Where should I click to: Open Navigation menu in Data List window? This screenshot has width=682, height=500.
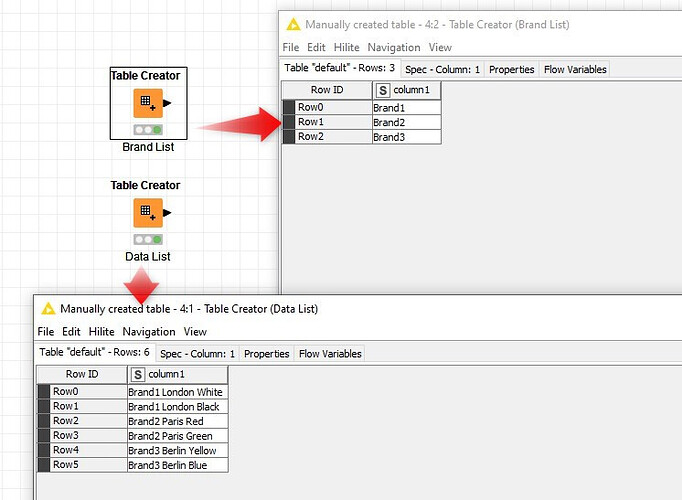coord(149,331)
